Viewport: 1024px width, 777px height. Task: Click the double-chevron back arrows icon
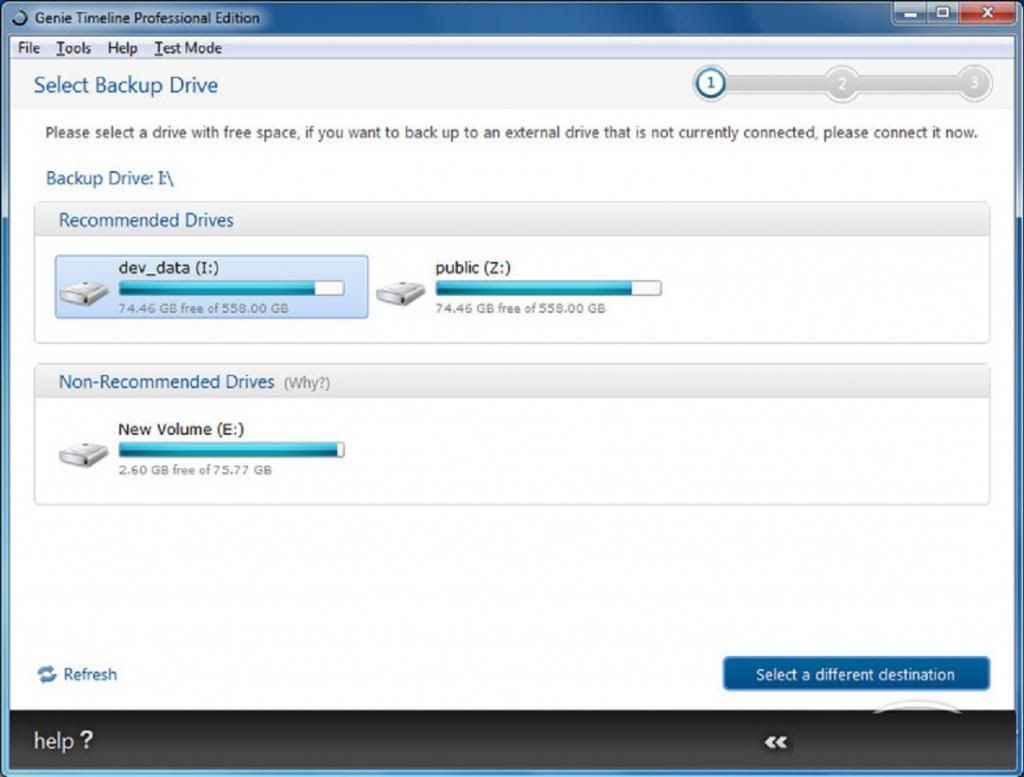pyautogui.click(x=775, y=742)
